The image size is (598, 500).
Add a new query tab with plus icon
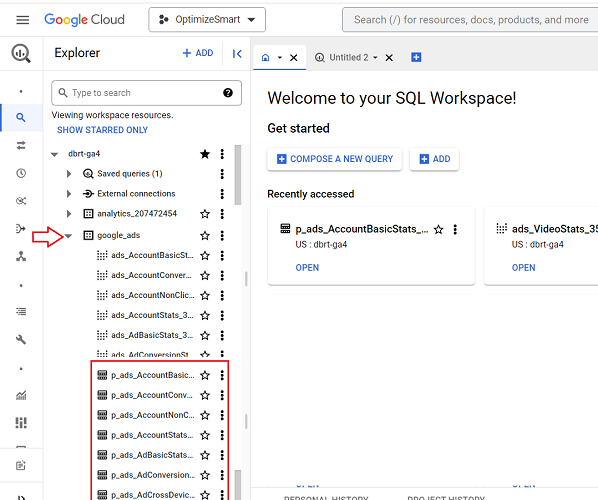(416, 57)
